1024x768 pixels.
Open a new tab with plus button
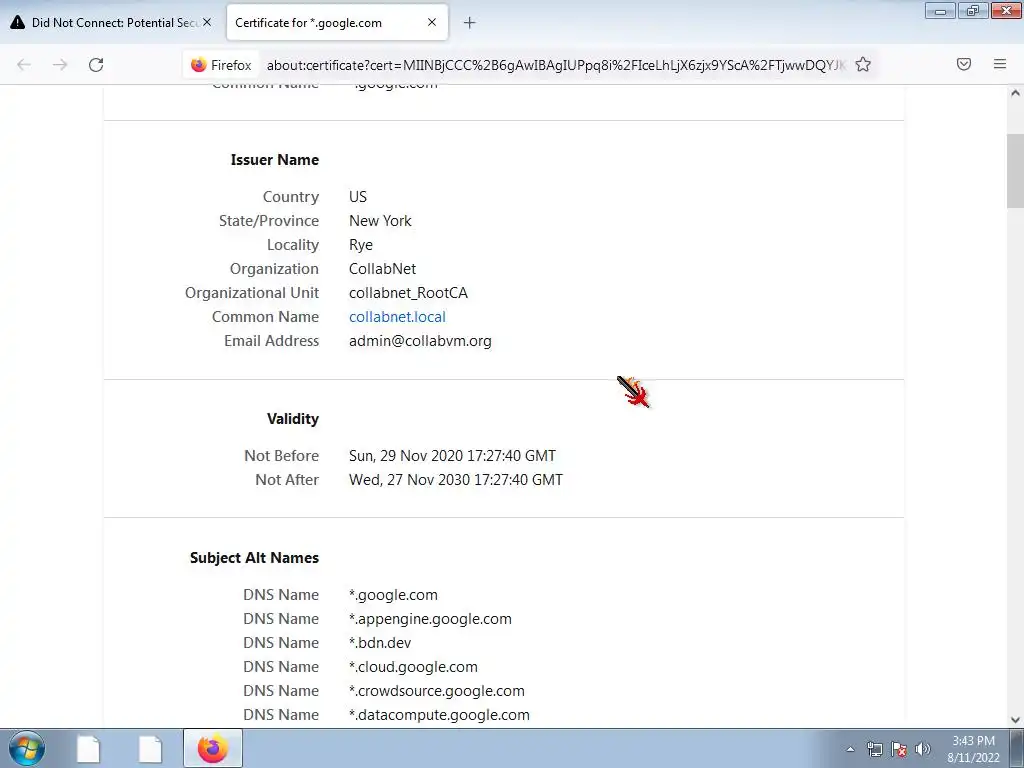tap(470, 23)
